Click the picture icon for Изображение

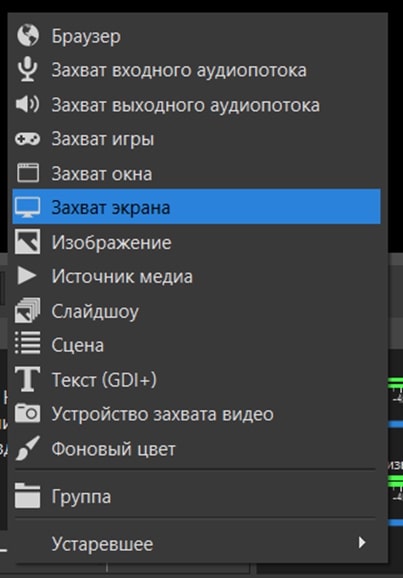pyautogui.click(x=28, y=242)
